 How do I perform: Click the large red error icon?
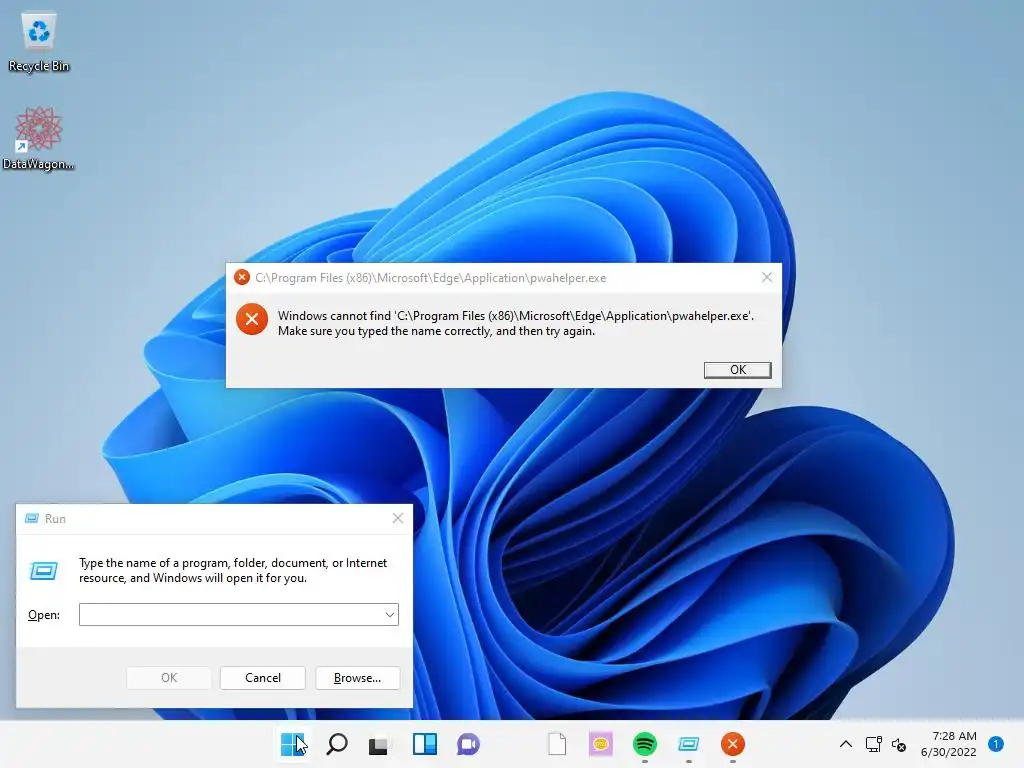point(252,319)
